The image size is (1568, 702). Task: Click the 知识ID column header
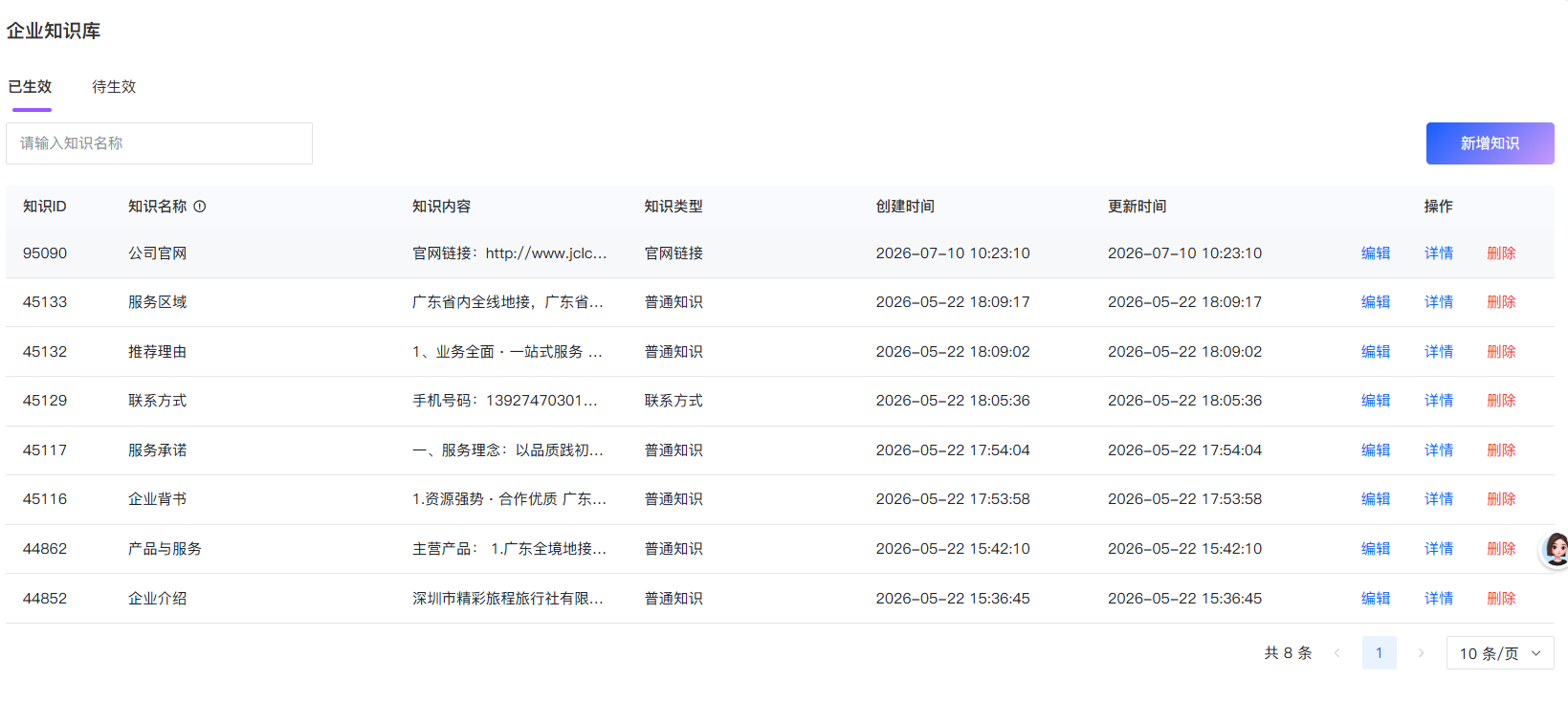point(45,207)
